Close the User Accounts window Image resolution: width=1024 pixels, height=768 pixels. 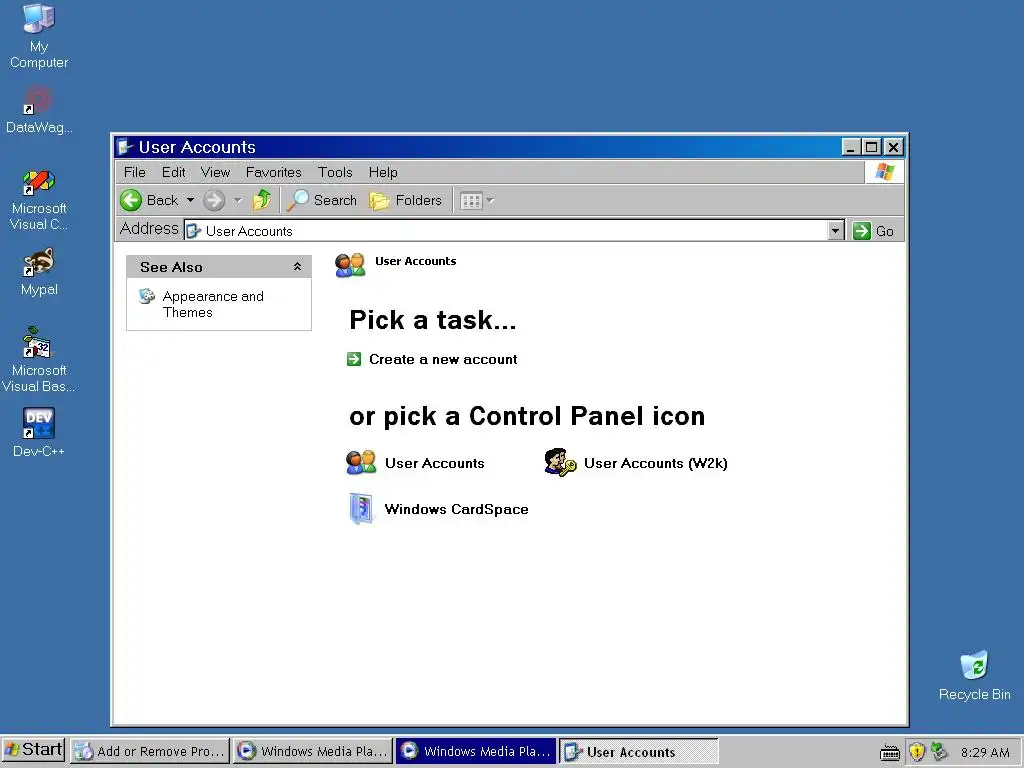[893, 147]
